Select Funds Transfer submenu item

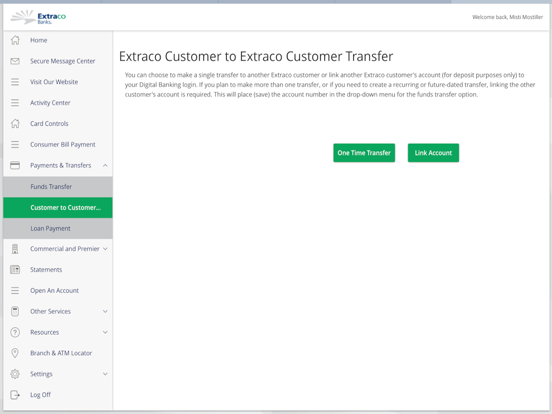pos(58,187)
